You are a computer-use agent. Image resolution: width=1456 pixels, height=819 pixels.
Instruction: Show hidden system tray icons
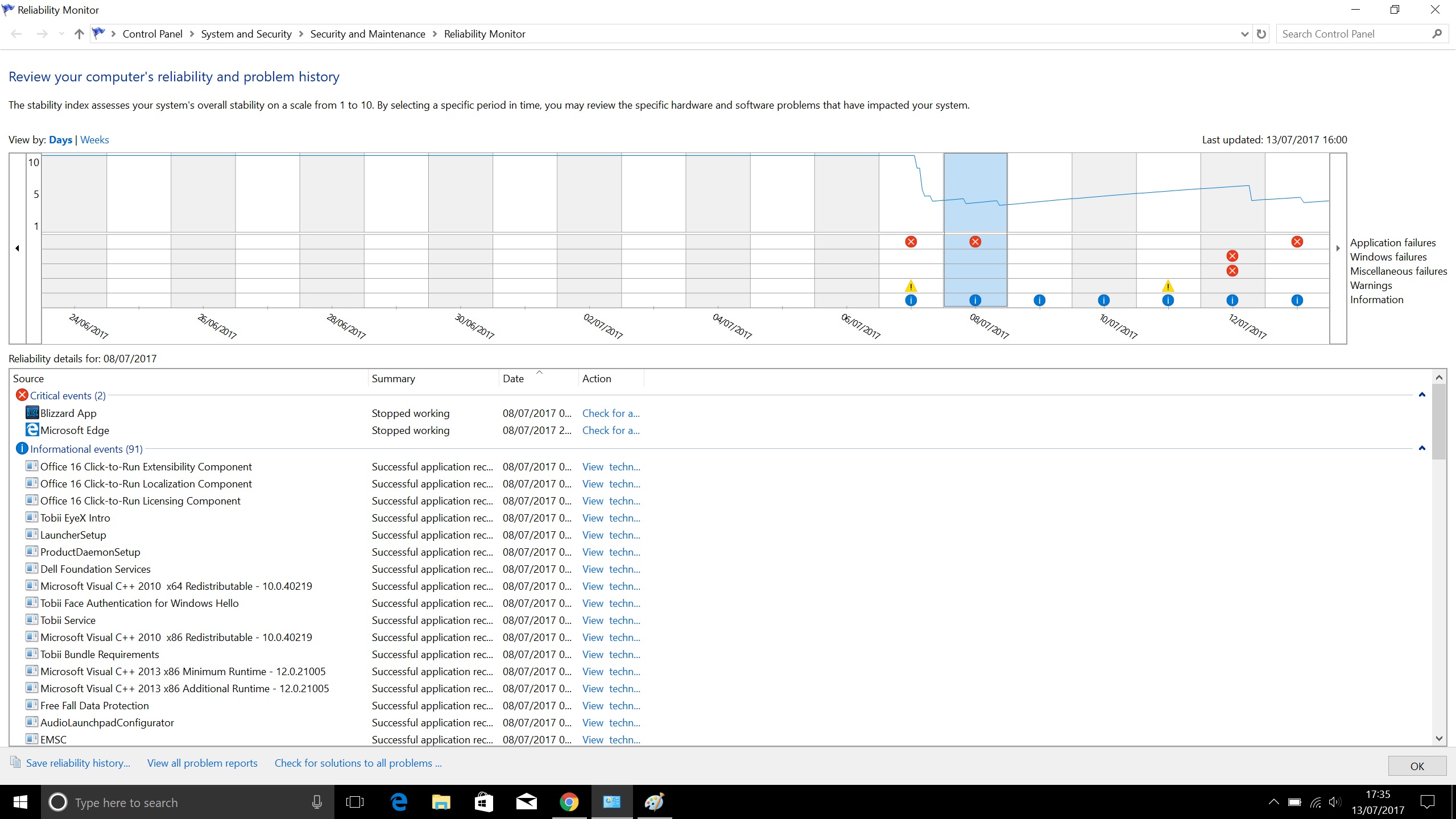(1274, 802)
